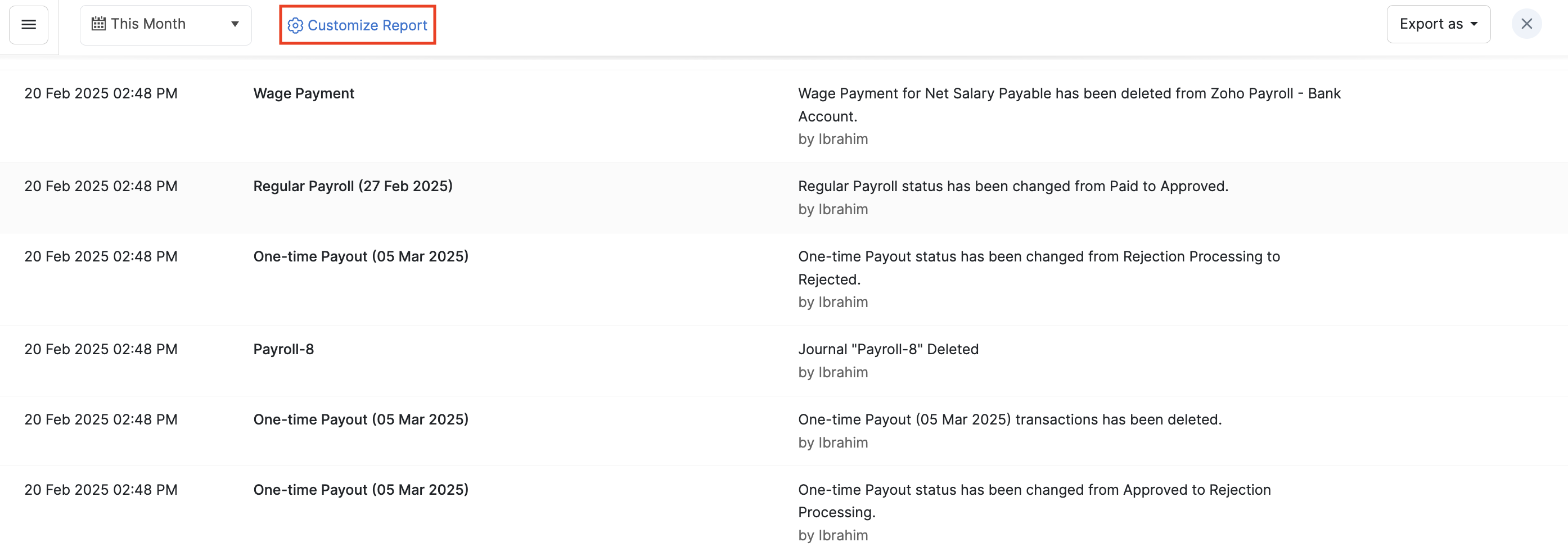
Task: Click timestamp of the Wage Payment row
Action: (101, 94)
